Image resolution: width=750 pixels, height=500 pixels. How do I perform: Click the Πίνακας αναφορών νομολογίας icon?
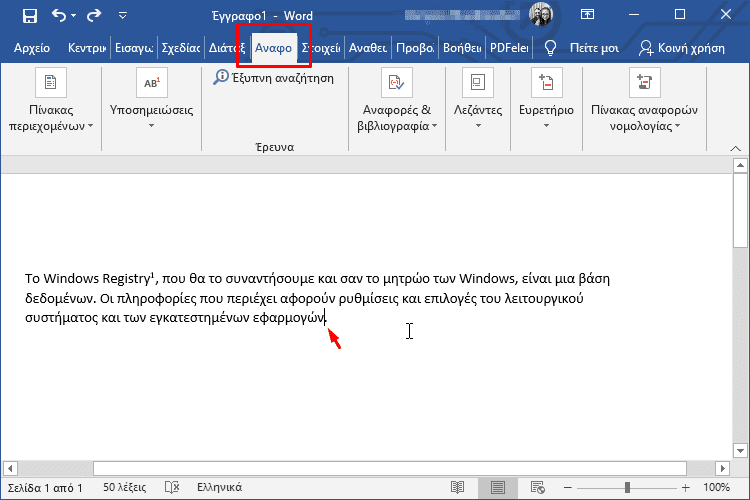click(x=645, y=82)
